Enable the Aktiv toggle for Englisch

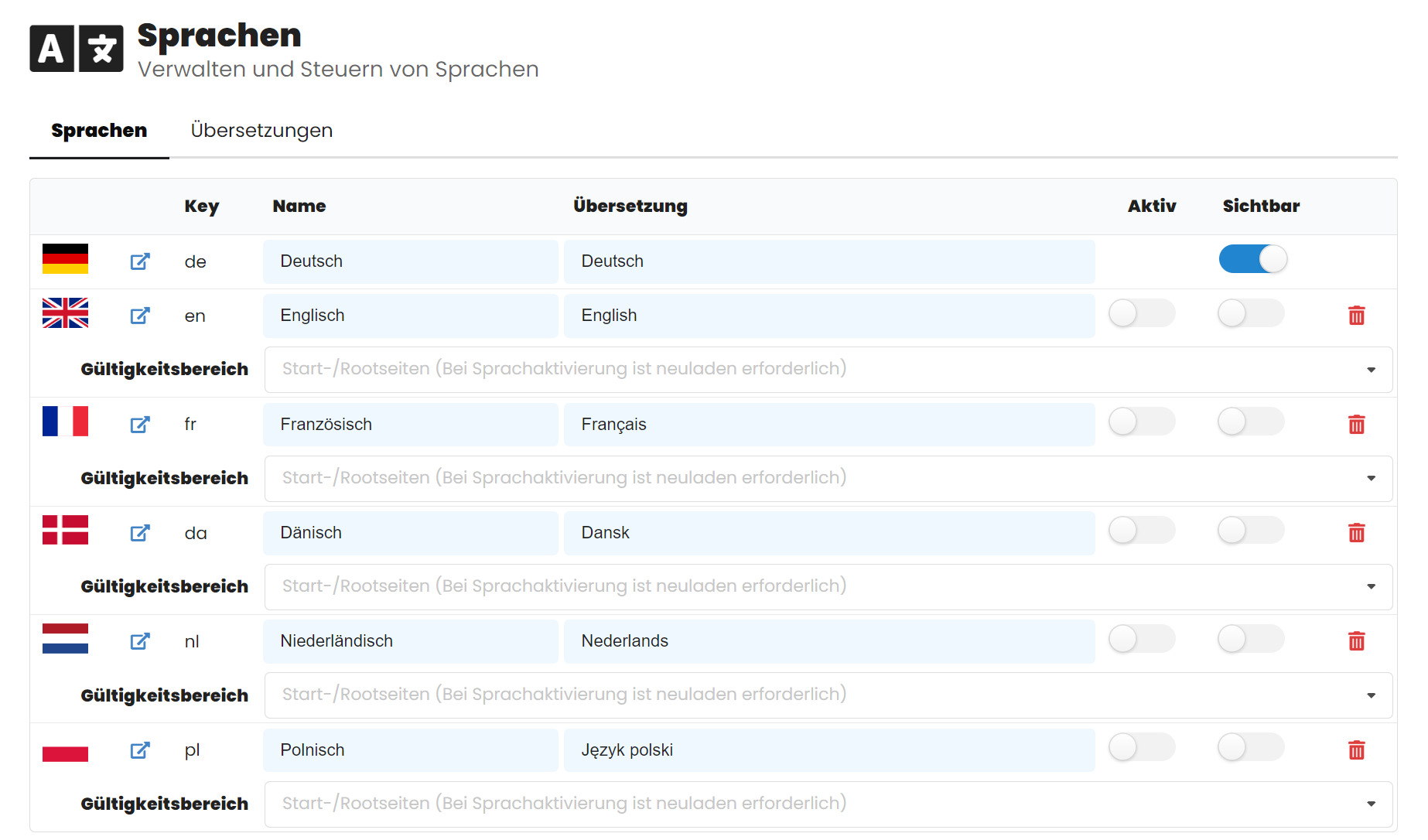pos(1141,314)
